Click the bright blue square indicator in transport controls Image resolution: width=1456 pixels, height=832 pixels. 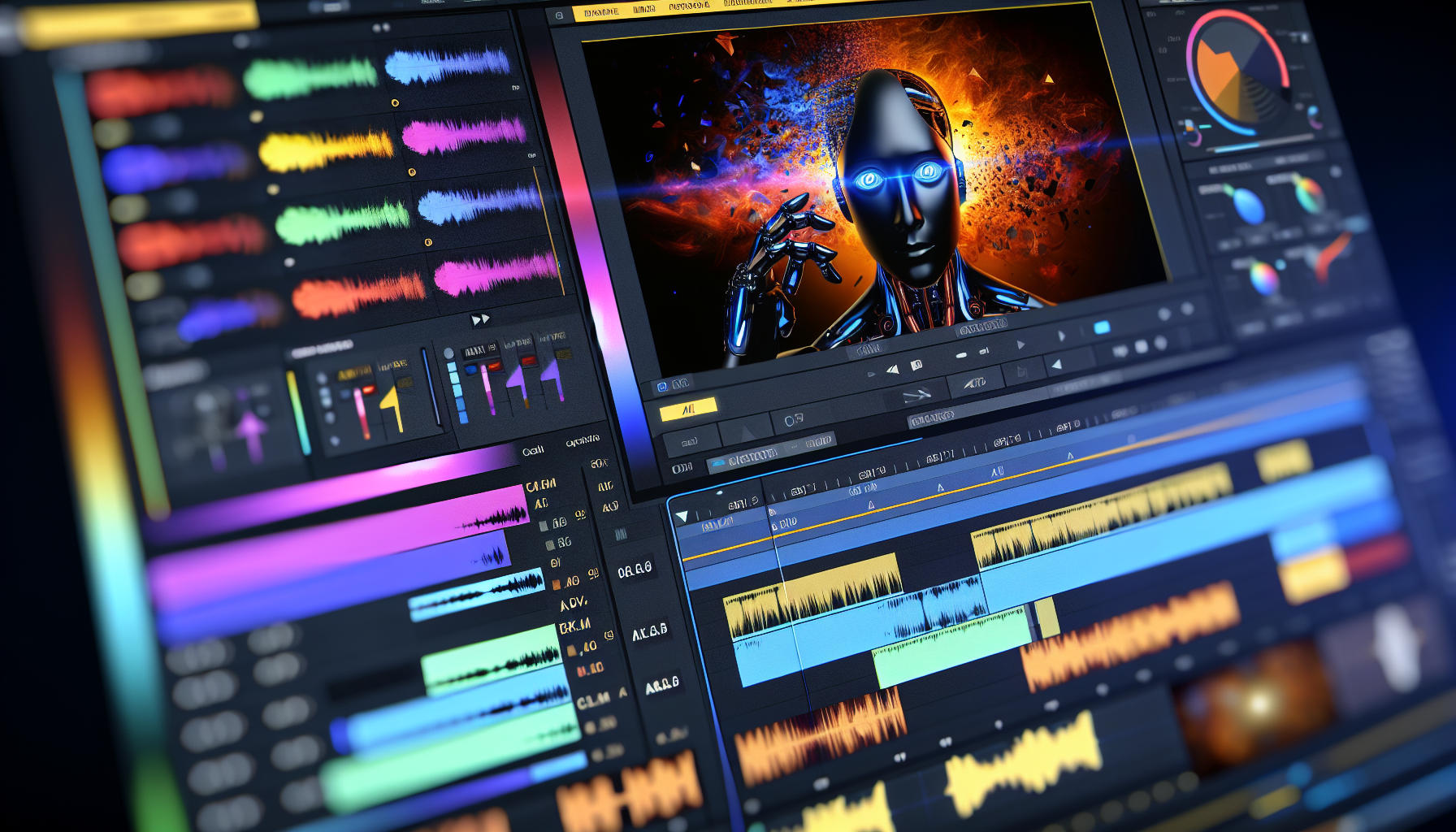pos(1102,327)
